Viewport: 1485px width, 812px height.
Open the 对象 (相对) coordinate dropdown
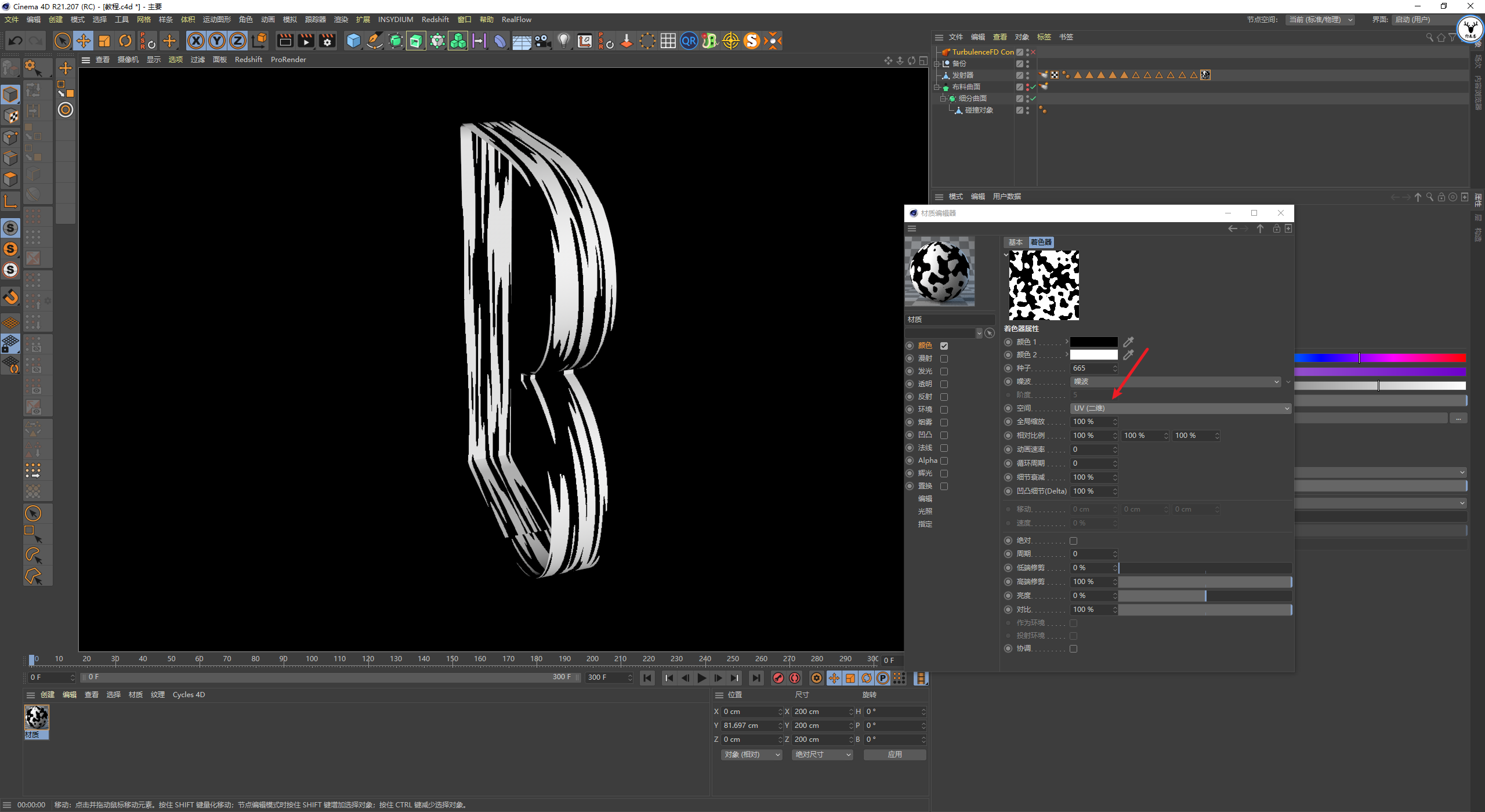[x=752, y=755]
